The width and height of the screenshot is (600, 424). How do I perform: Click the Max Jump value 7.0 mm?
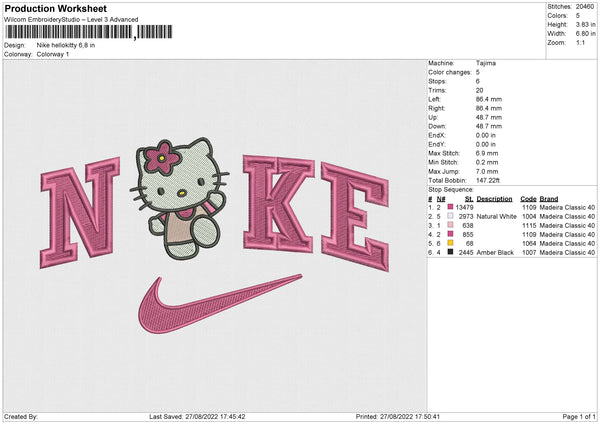(487, 171)
